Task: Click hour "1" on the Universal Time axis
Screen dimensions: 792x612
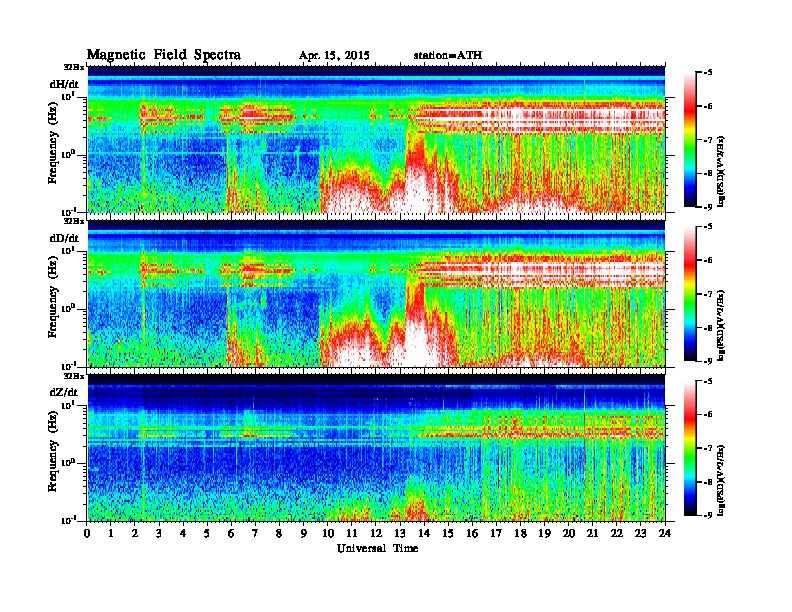Action: (x=111, y=534)
